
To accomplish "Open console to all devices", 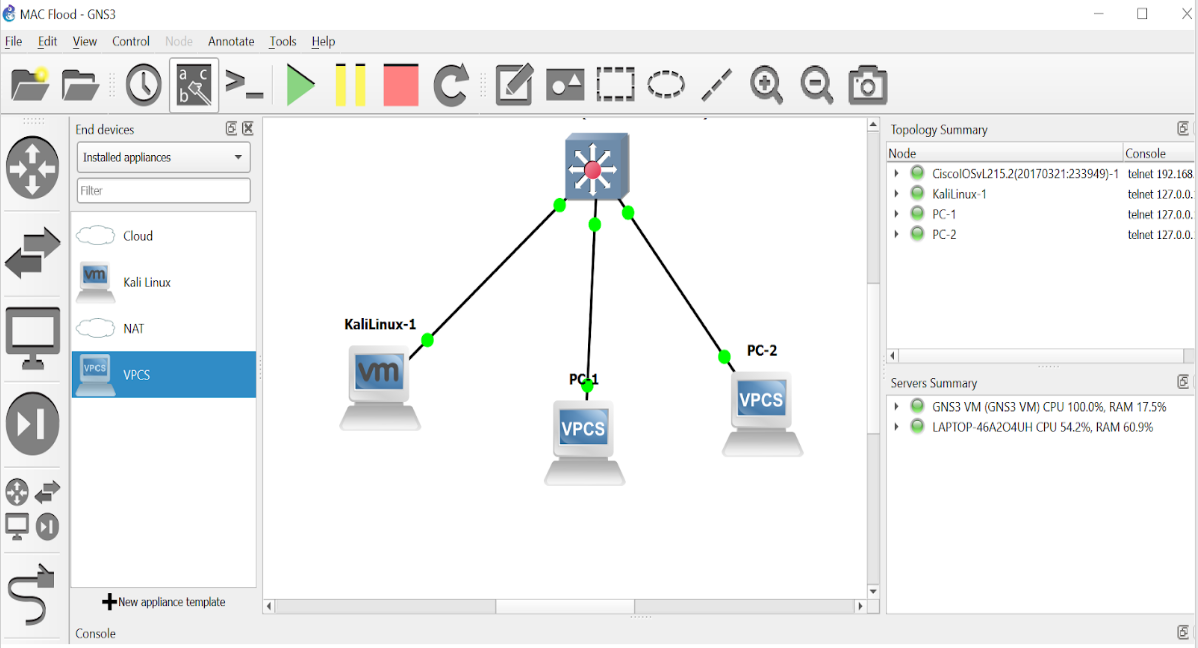I will point(244,84).
